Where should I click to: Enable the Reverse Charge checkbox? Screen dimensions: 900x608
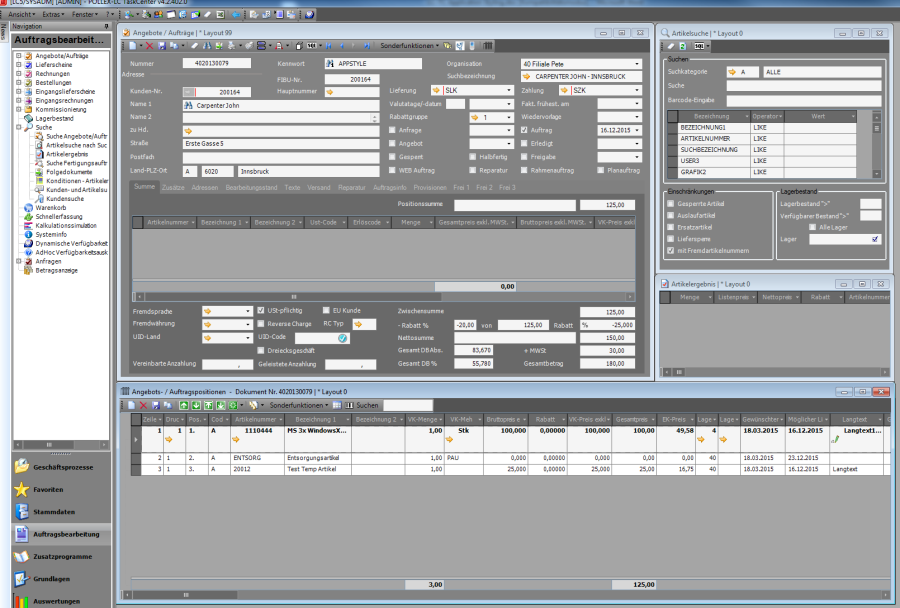[x=262, y=324]
